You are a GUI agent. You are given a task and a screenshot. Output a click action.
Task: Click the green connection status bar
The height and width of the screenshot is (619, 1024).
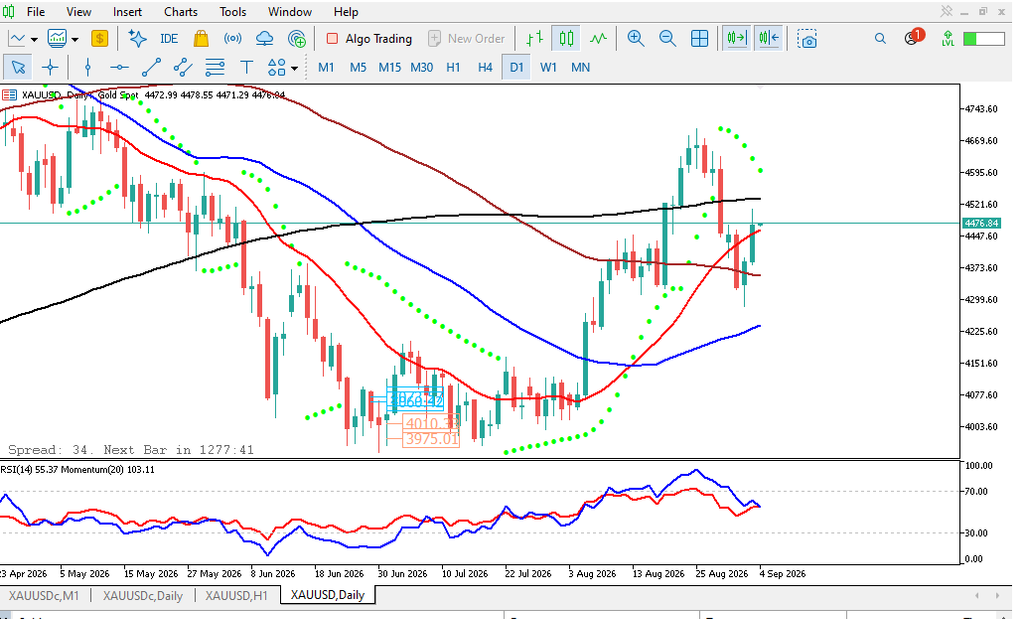pos(984,39)
